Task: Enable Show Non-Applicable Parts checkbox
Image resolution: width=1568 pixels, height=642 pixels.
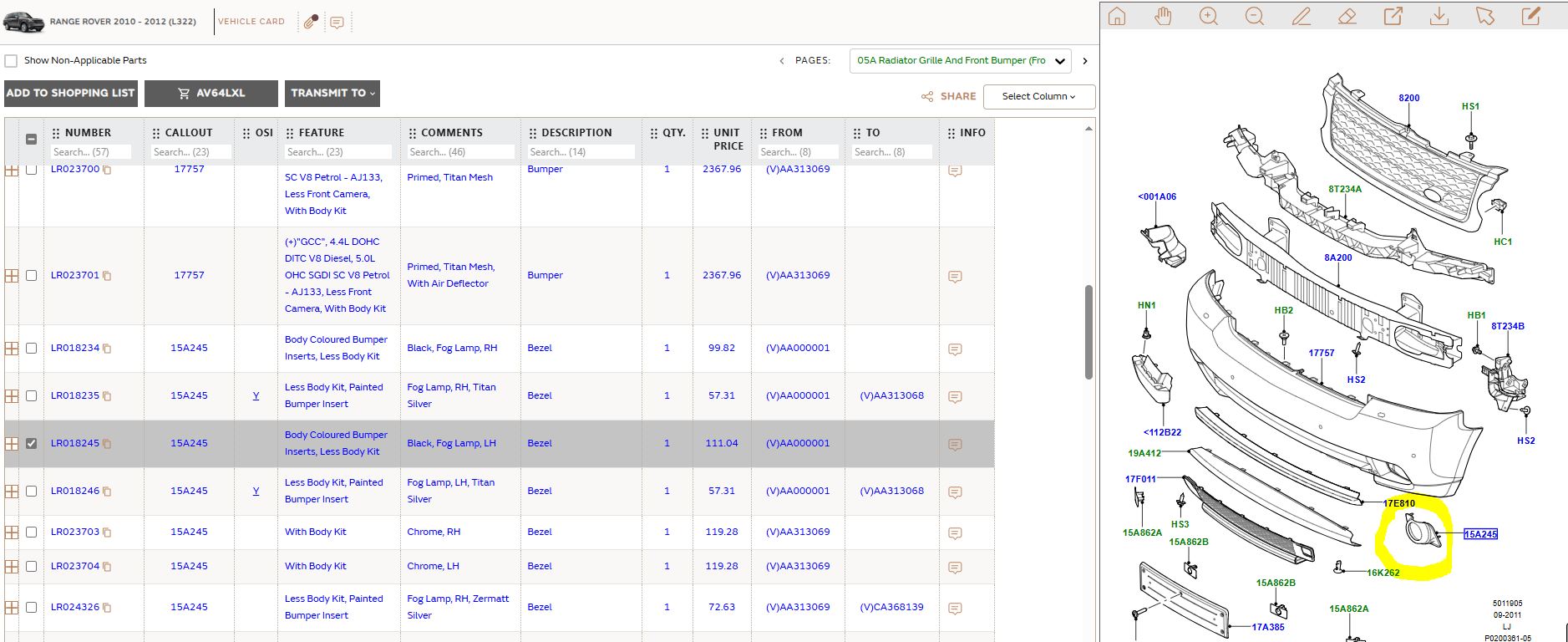Action: coord(11,61)
